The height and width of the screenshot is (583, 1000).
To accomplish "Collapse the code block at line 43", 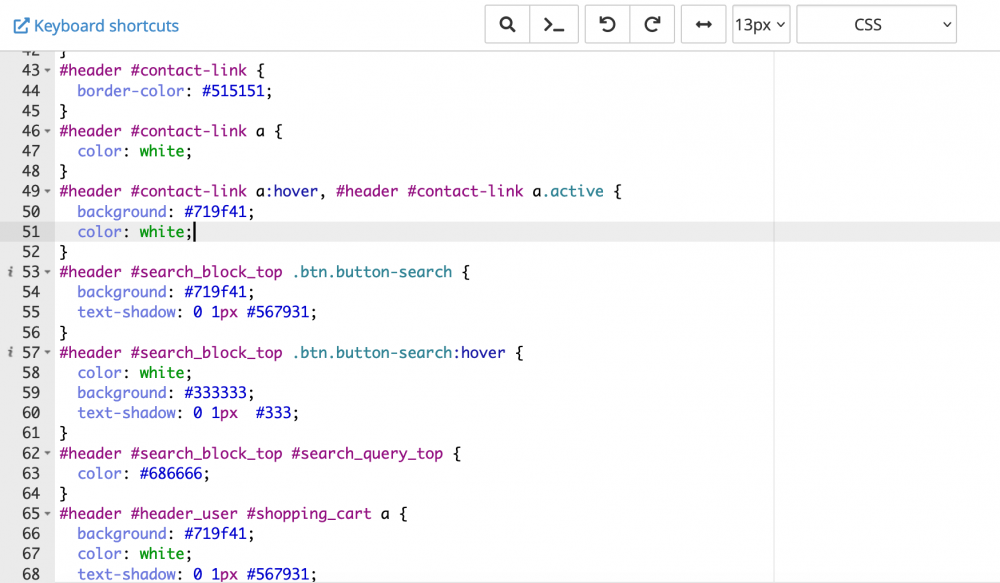I will point(48,71).
